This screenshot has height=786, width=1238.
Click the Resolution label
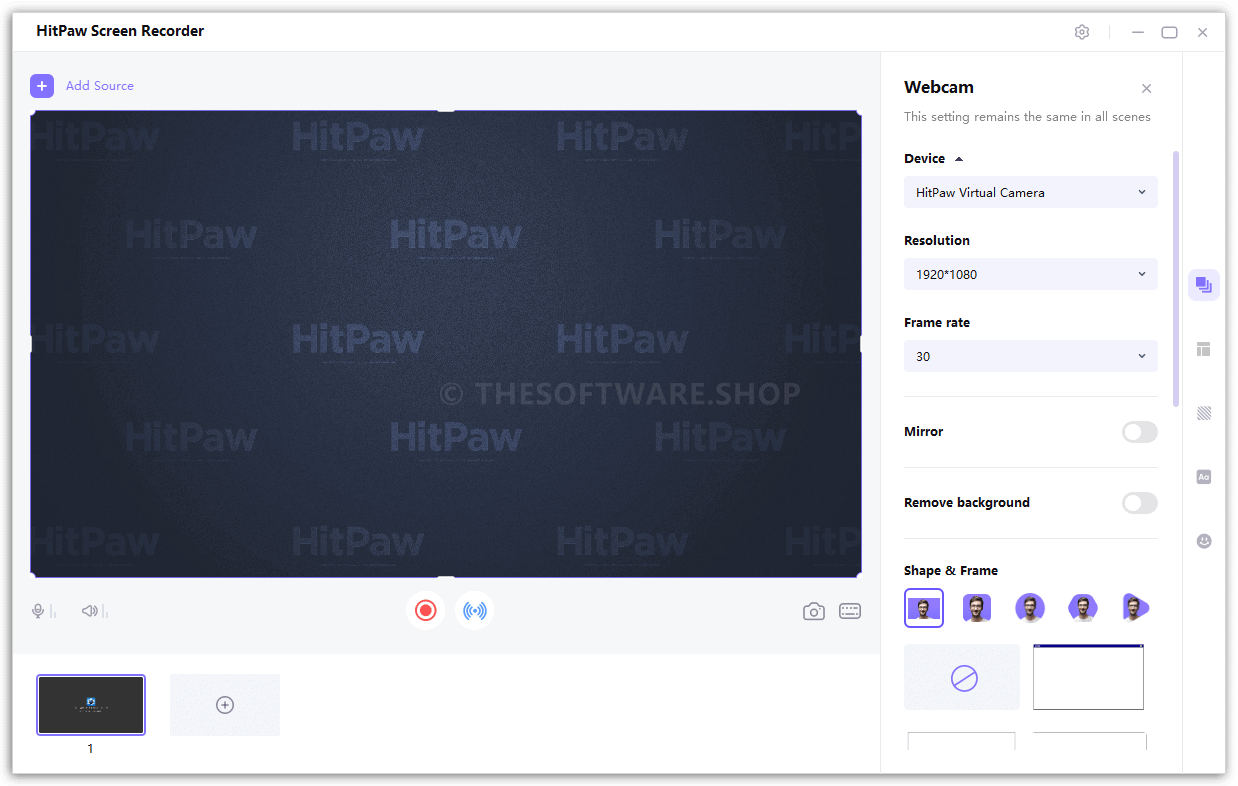pos(937,241)
